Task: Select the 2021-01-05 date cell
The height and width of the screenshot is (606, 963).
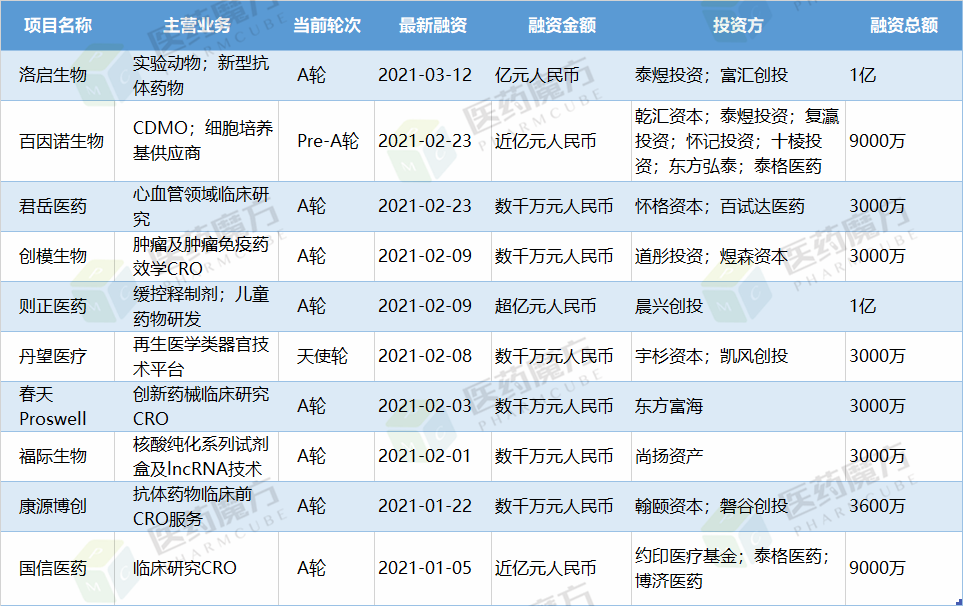Action: [x=433, y=569]
